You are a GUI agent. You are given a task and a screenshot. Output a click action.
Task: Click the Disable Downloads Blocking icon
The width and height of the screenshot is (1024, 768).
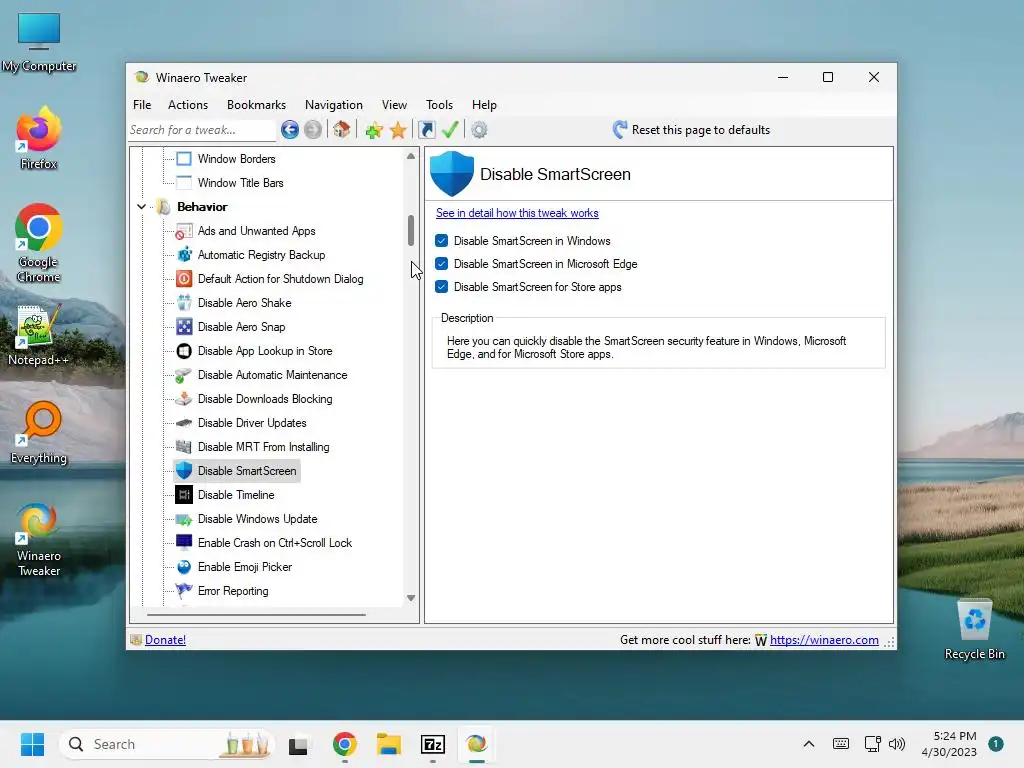coord(184,399)
